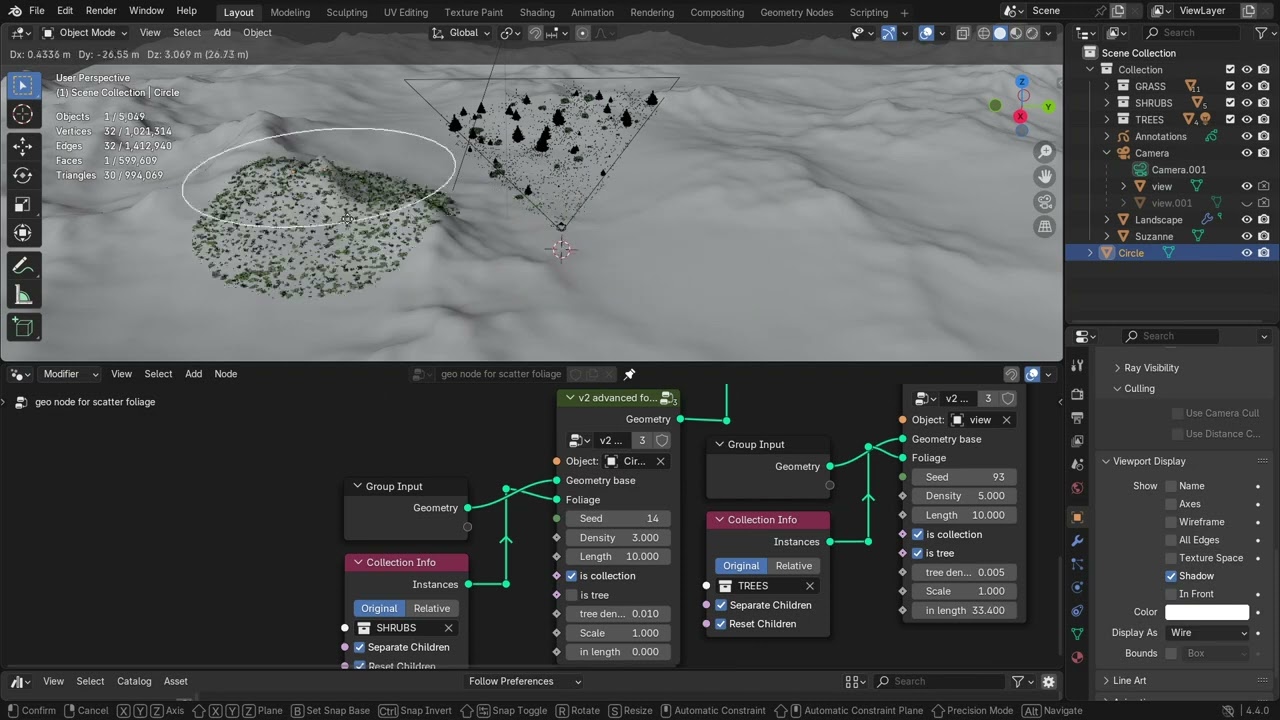Open the File menu

(x=36, y=11)
